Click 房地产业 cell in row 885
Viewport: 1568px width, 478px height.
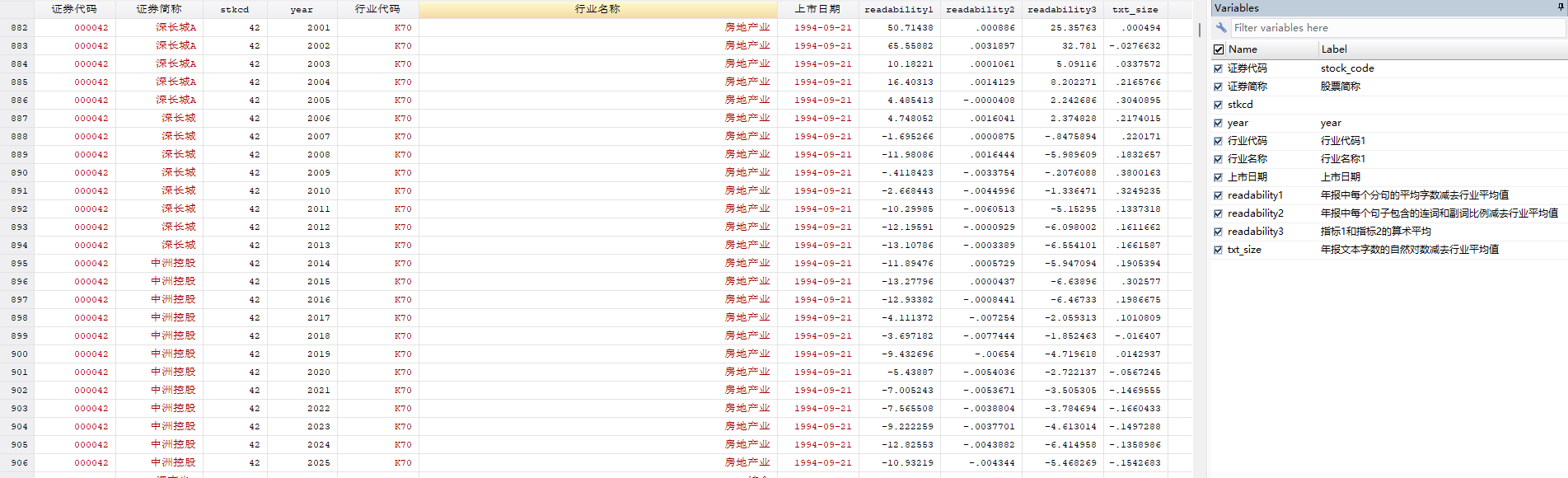pos(598,82)
